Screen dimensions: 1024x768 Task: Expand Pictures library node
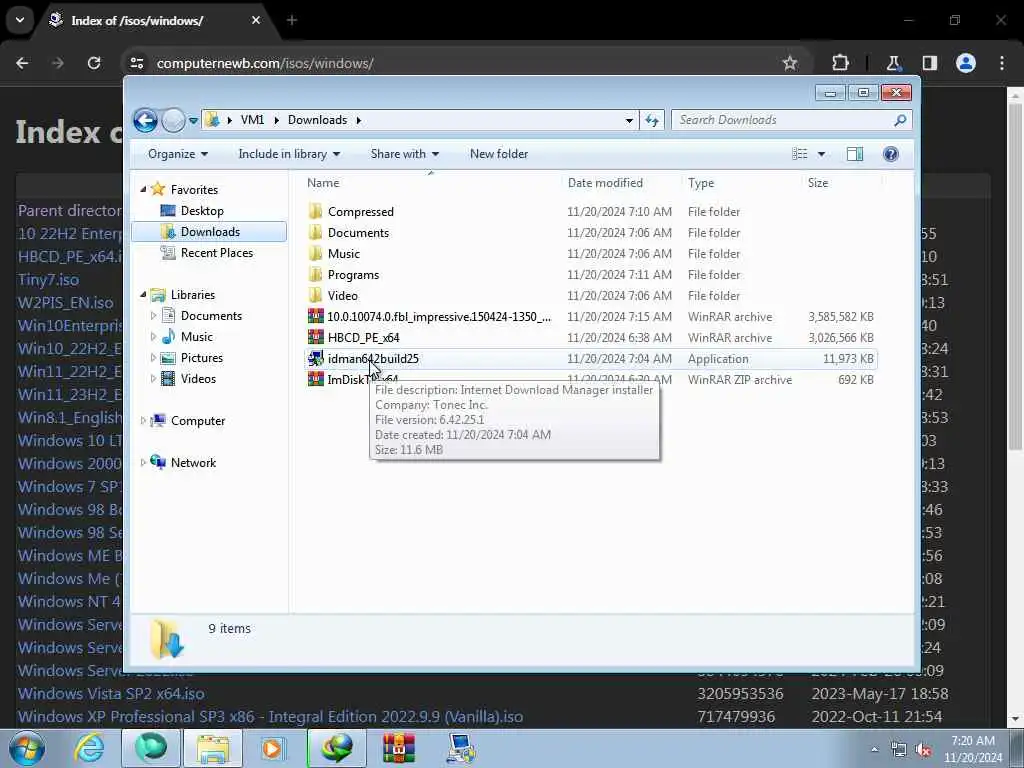153,358
